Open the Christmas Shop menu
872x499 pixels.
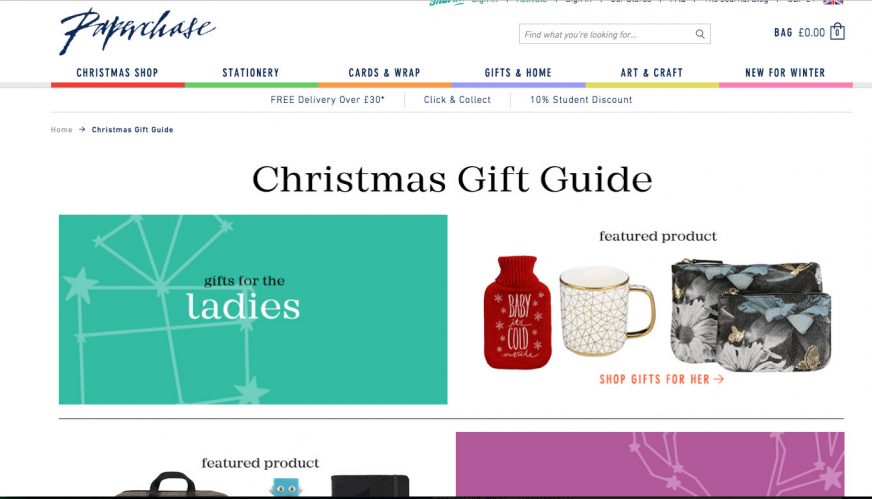[x=117, y=73]
